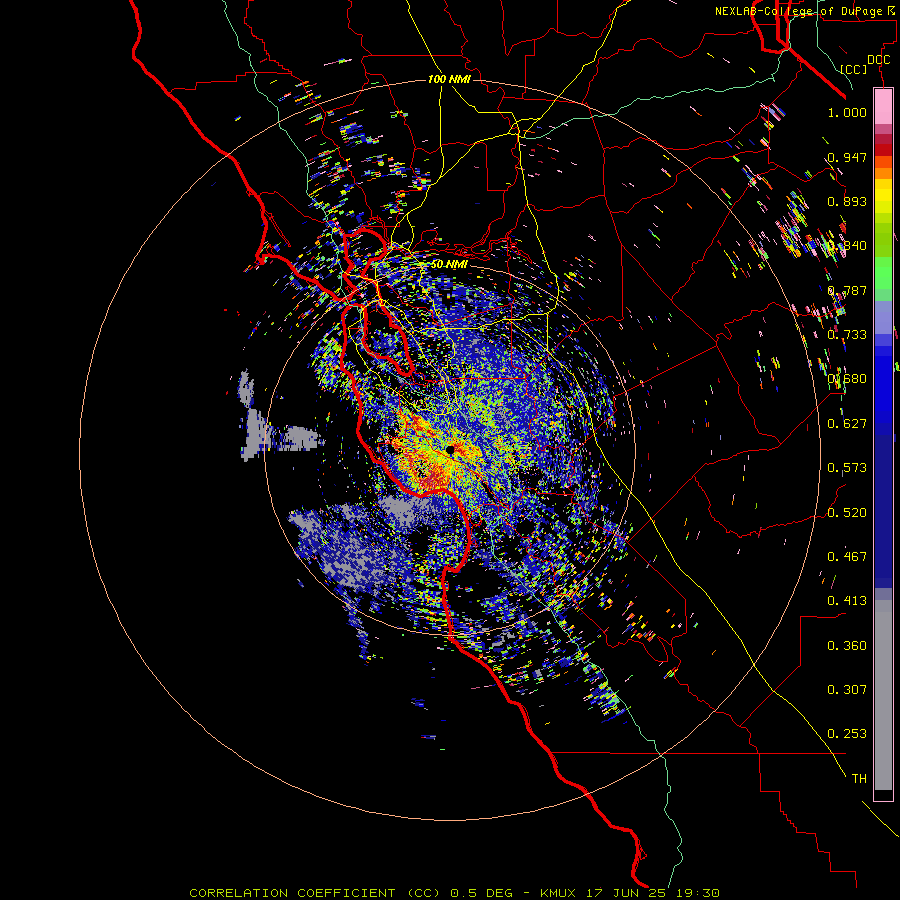Select the 0.467 scale label
The height and width of the screenshot is (900, 900).
pyautogui.click(x=847, y=557)
